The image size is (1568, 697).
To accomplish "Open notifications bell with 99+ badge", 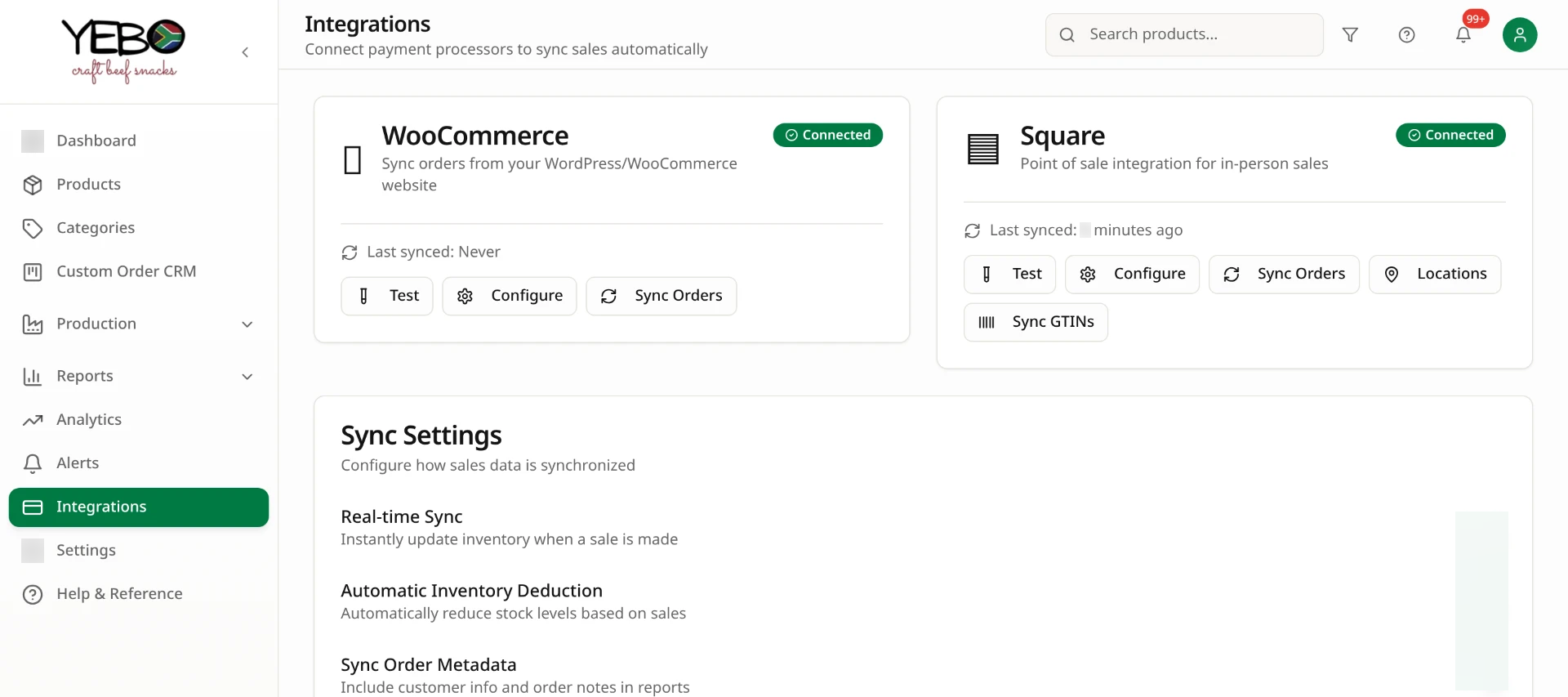I will click(x=1463, y=34).
